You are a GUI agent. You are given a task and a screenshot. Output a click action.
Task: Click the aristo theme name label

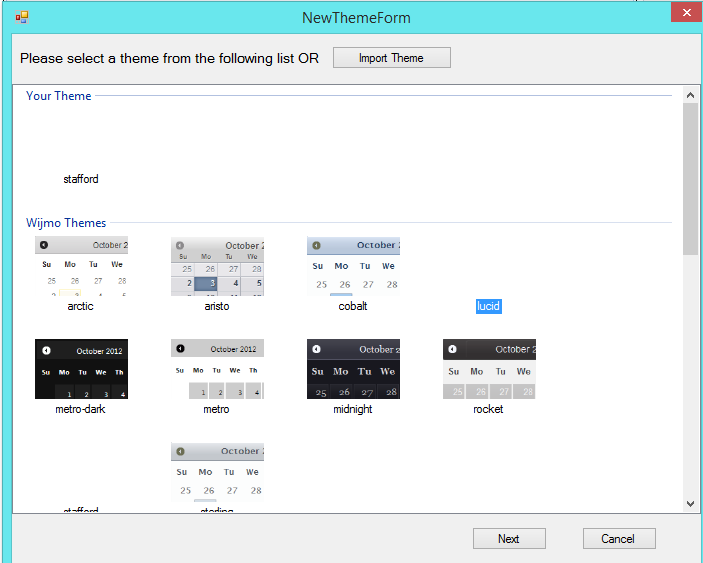pos(217,306)
